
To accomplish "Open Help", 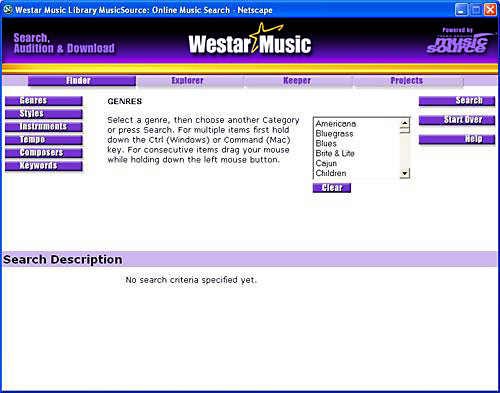I will tap(457, 139).
